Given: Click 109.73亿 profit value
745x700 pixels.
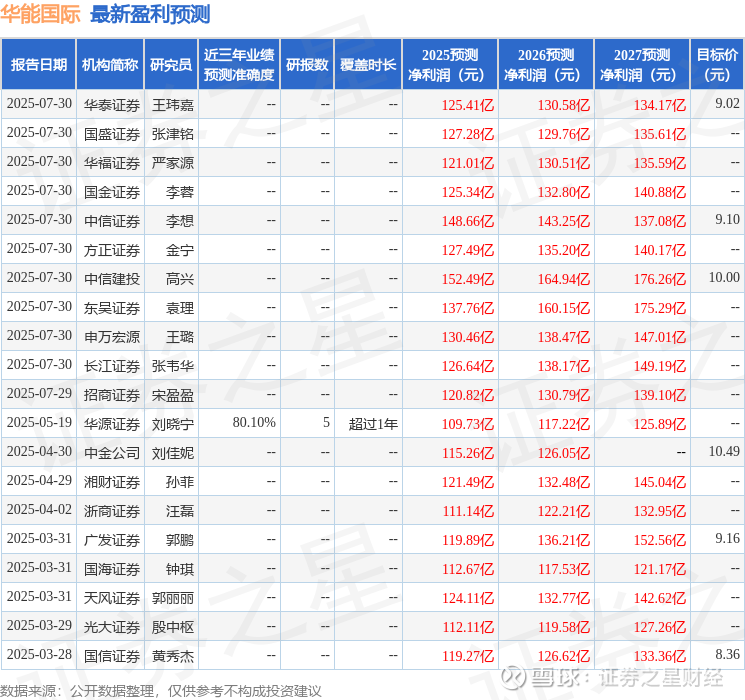Looking at the screenshot, I should pyautogui.click(x=468, y=424).
